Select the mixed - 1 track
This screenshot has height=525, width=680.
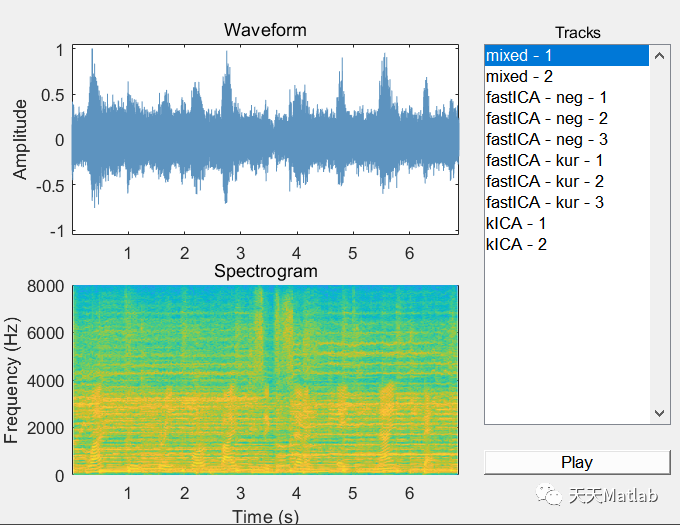point(566,55)
